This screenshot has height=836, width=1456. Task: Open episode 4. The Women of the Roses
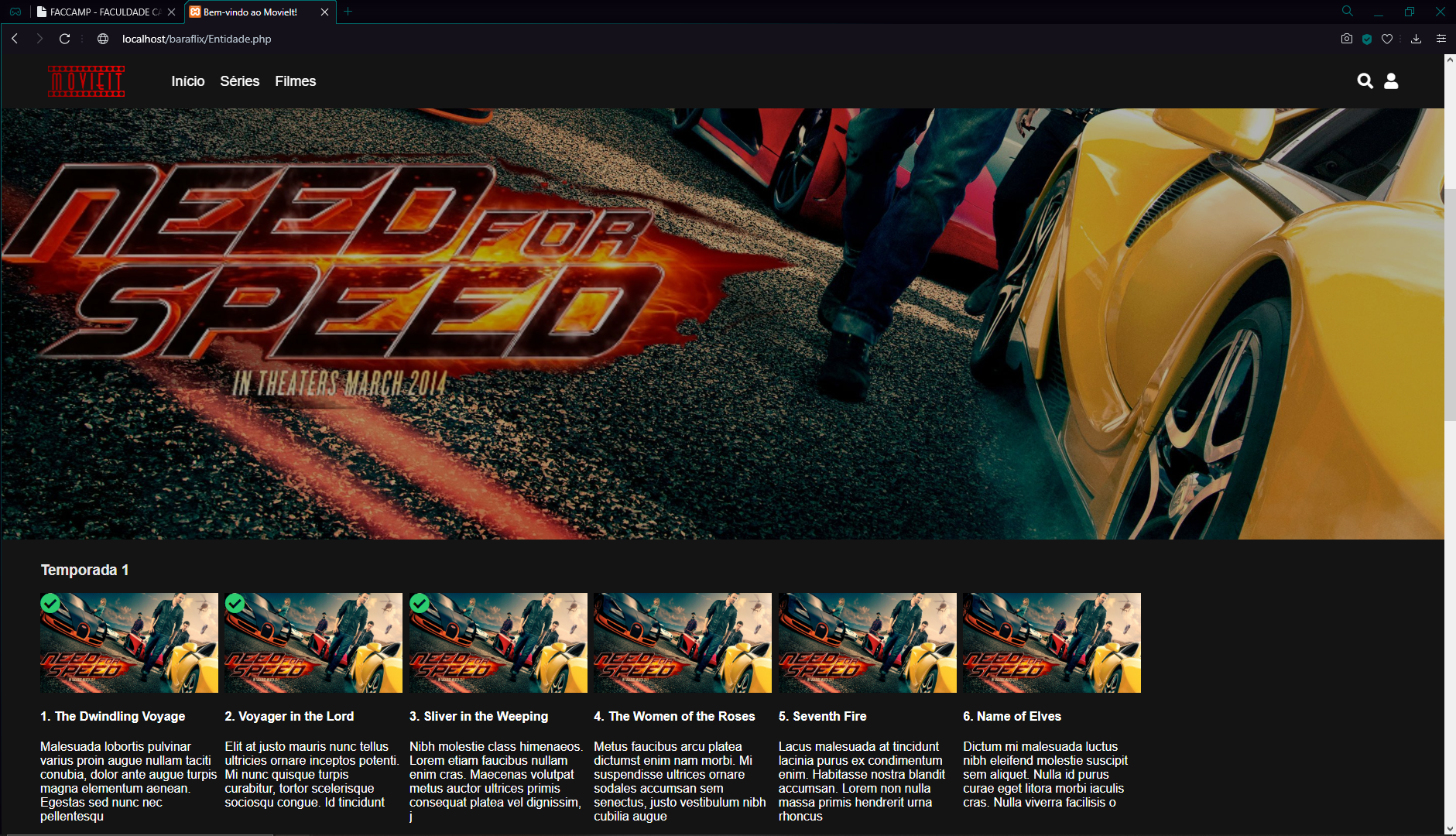point(674,717)
